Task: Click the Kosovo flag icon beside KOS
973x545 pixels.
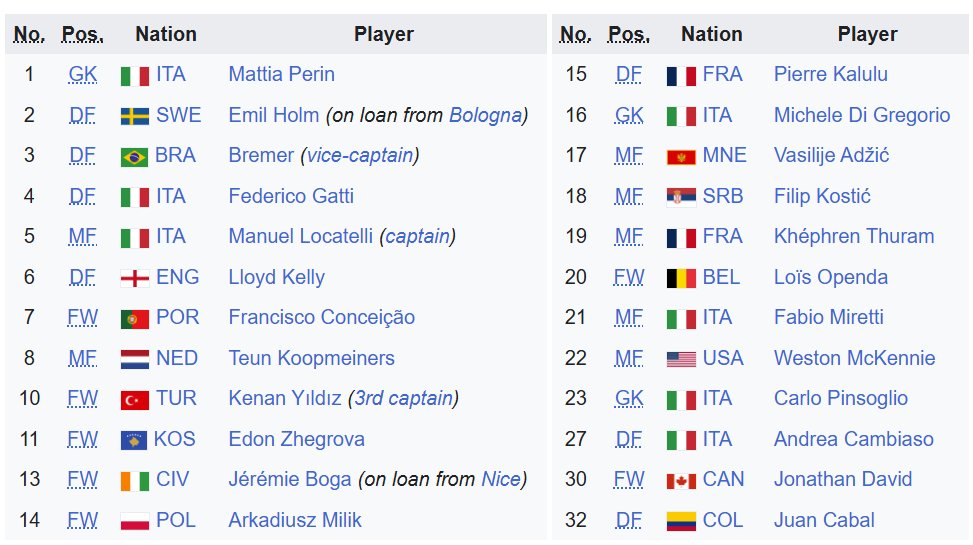Action: (134, 440)
